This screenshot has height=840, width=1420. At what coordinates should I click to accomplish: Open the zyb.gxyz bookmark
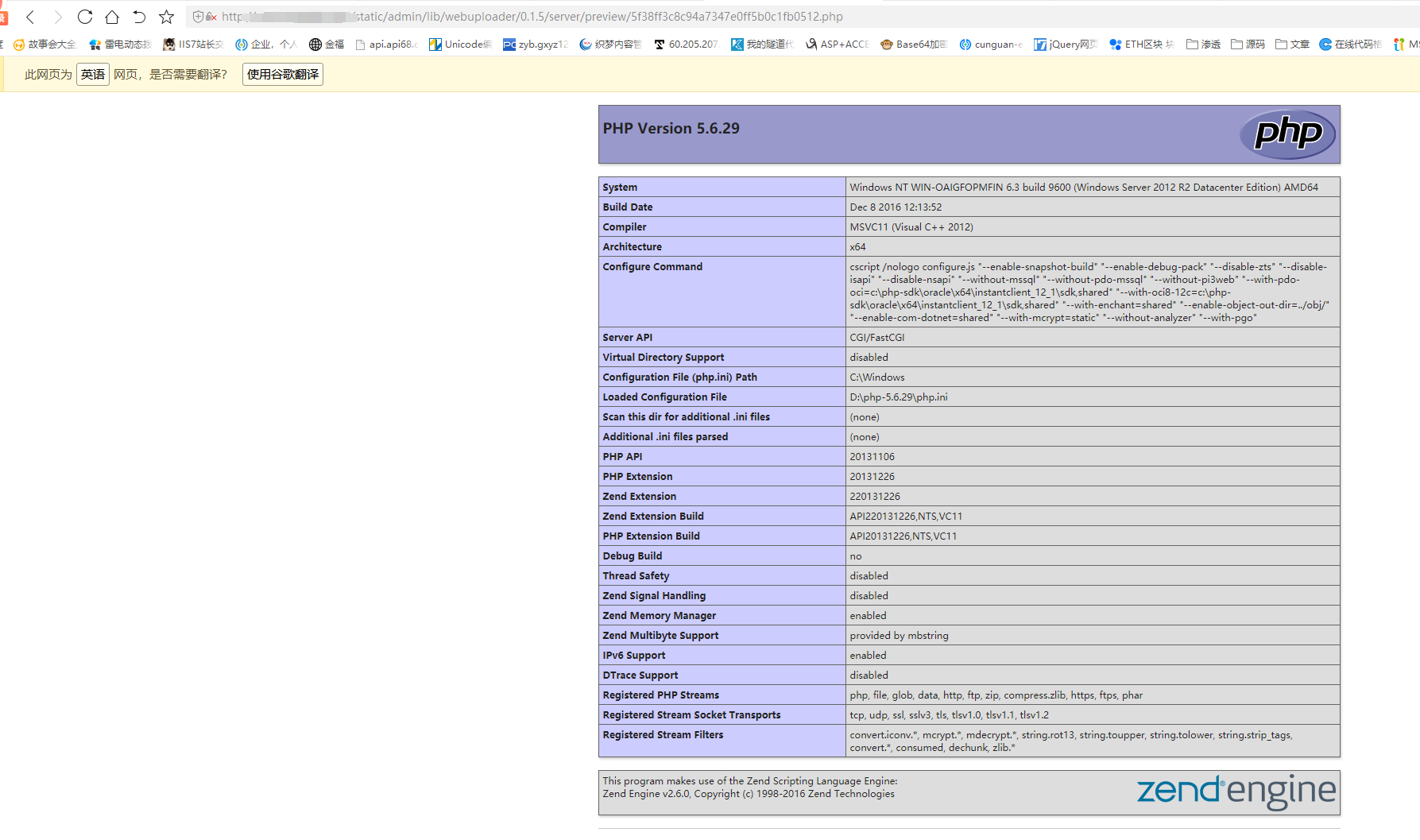(x=536, y=45)
